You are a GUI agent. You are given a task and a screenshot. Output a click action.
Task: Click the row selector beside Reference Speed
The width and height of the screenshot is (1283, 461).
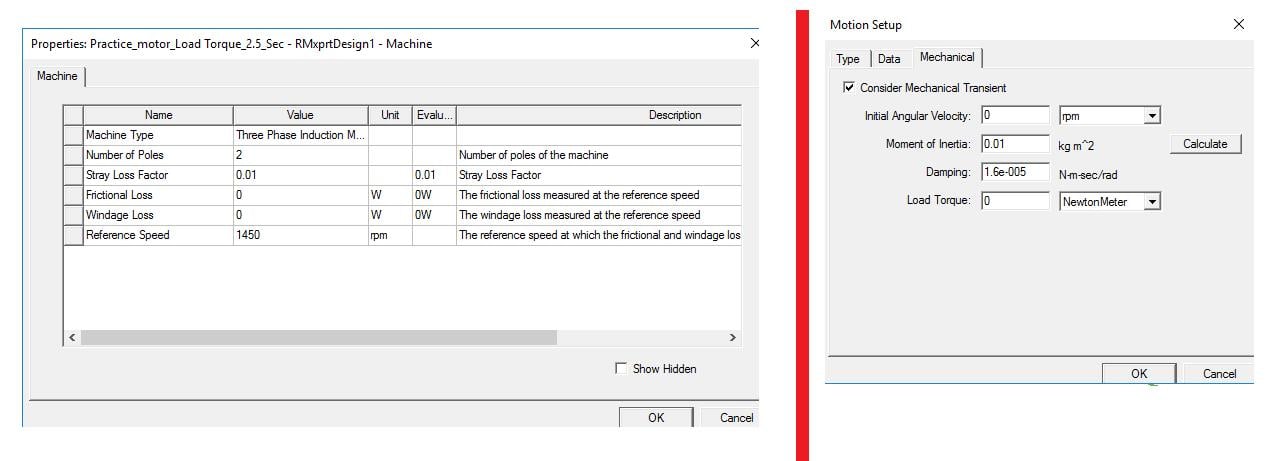click(x=73, y=235)
